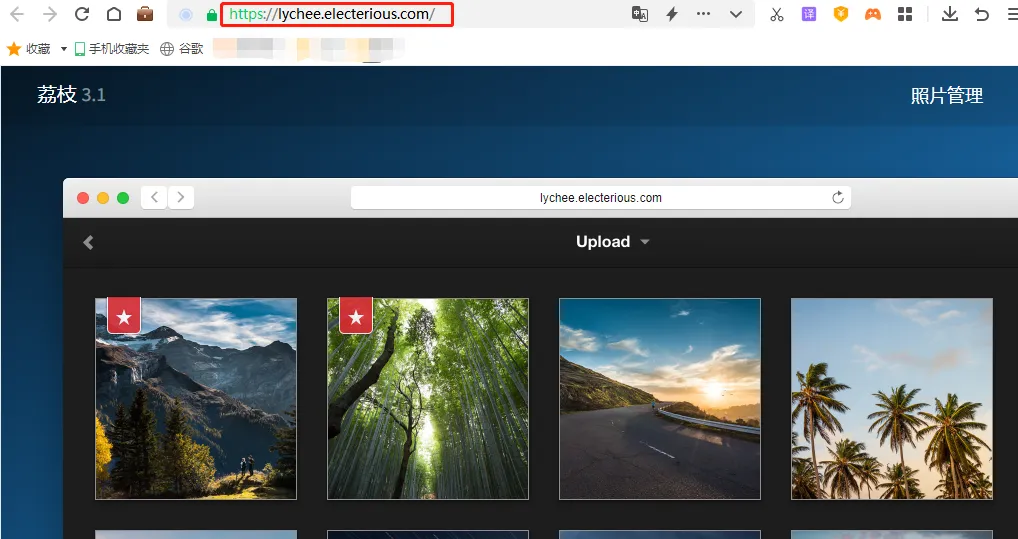
Task: Click Safari mockup back chevron button
Action: 154,197
